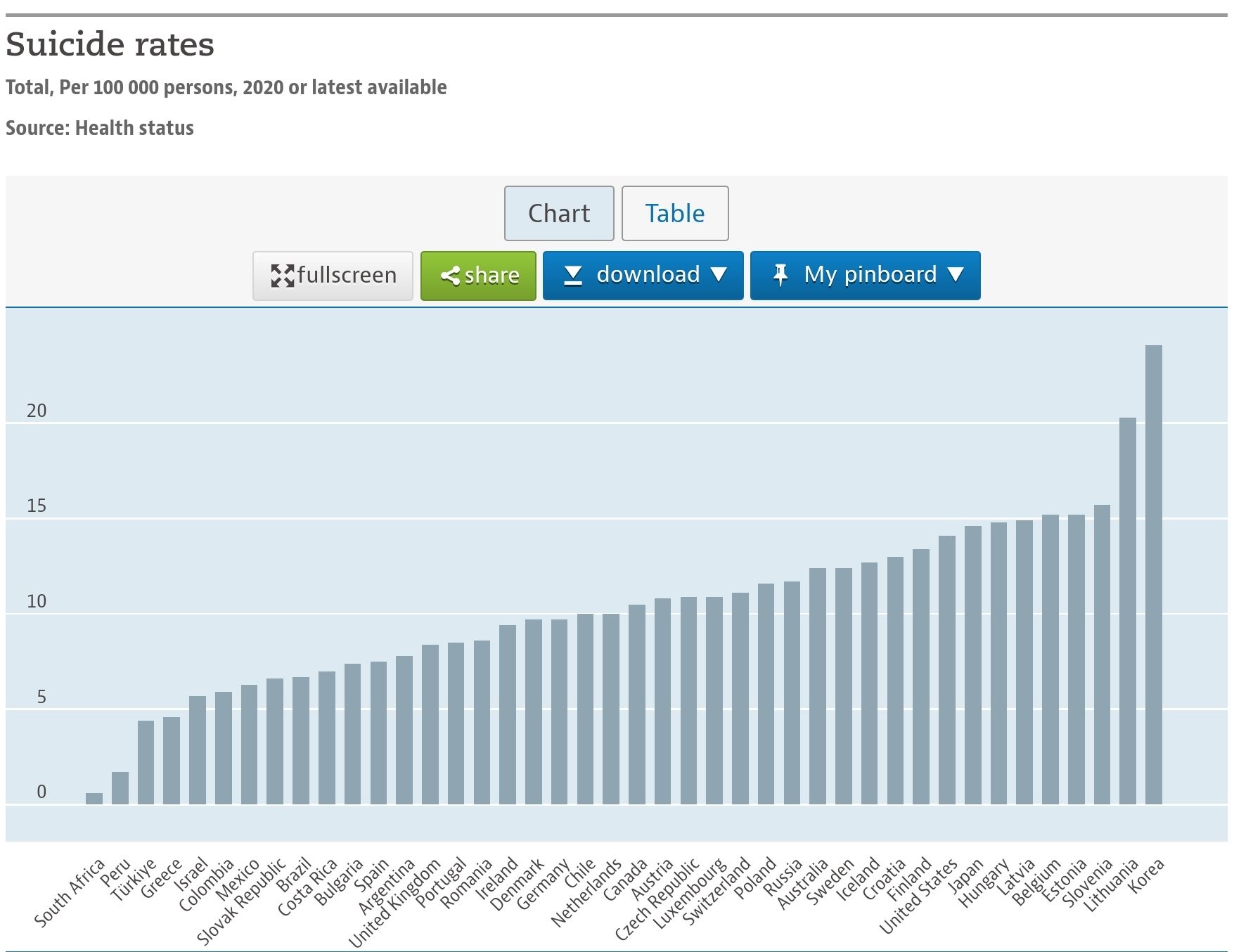The width and height of the screenshot is (1234, 952).
Task: Click the download arrow icon
Action: (573, 276)
